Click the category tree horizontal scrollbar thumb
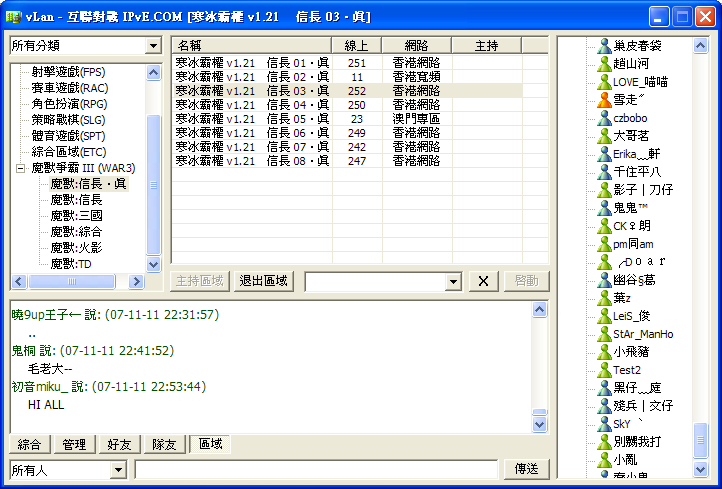This screenshot has width=722, height=489. pyautogui.click(x=72, y=281)
